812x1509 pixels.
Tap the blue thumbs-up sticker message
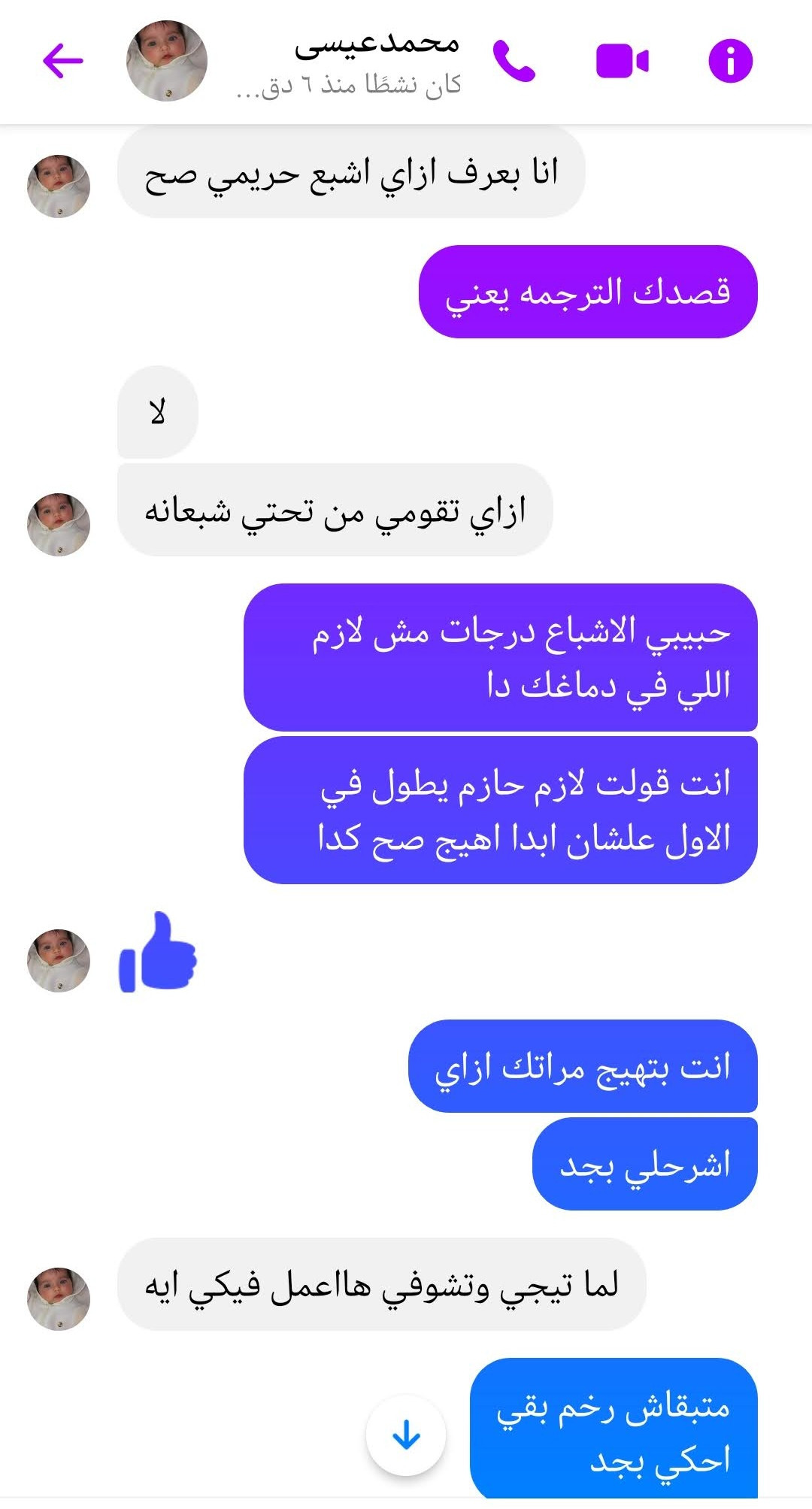158,953
